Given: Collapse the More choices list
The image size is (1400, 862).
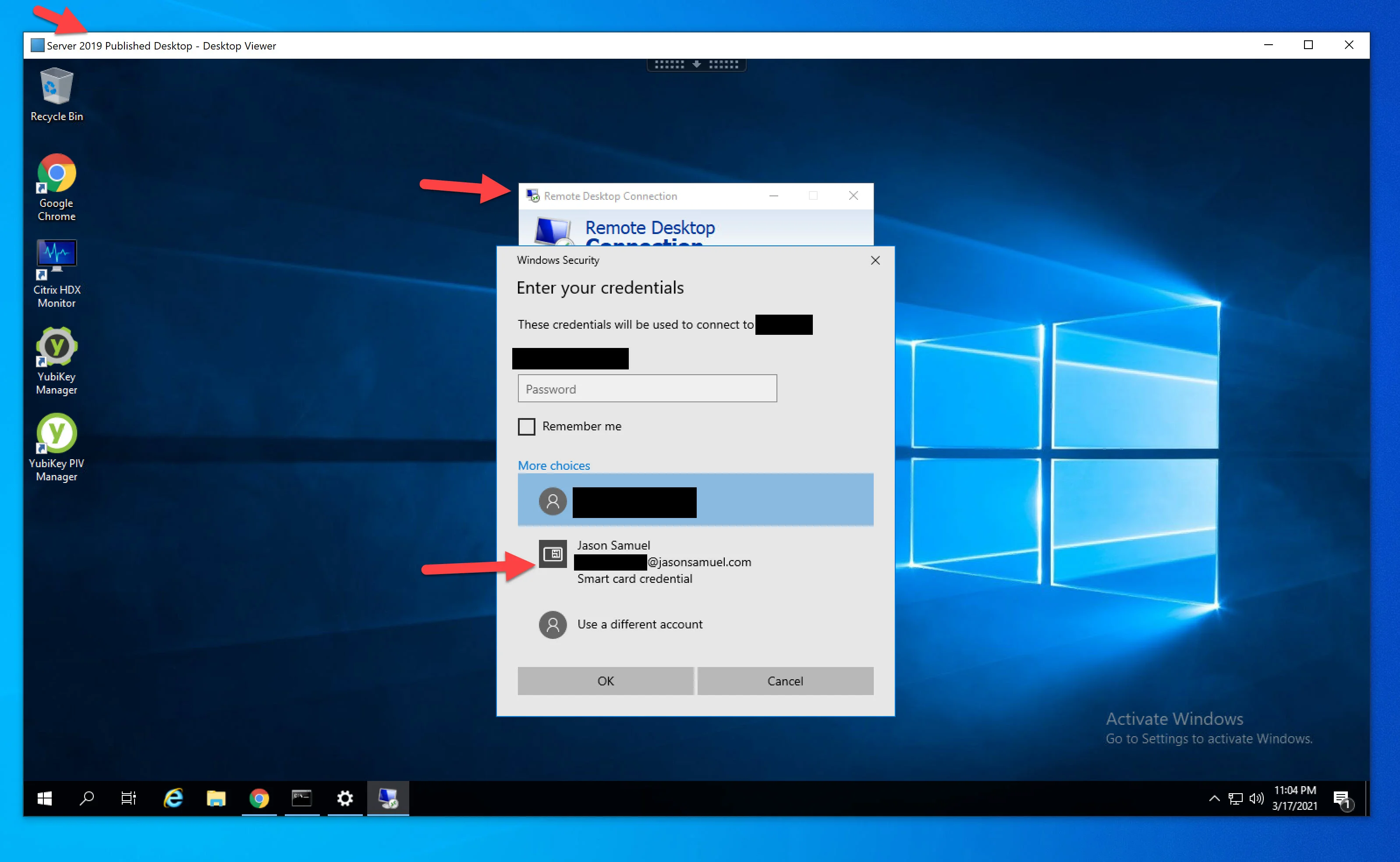Looking at the screenshot, I should tap(553, 465).
